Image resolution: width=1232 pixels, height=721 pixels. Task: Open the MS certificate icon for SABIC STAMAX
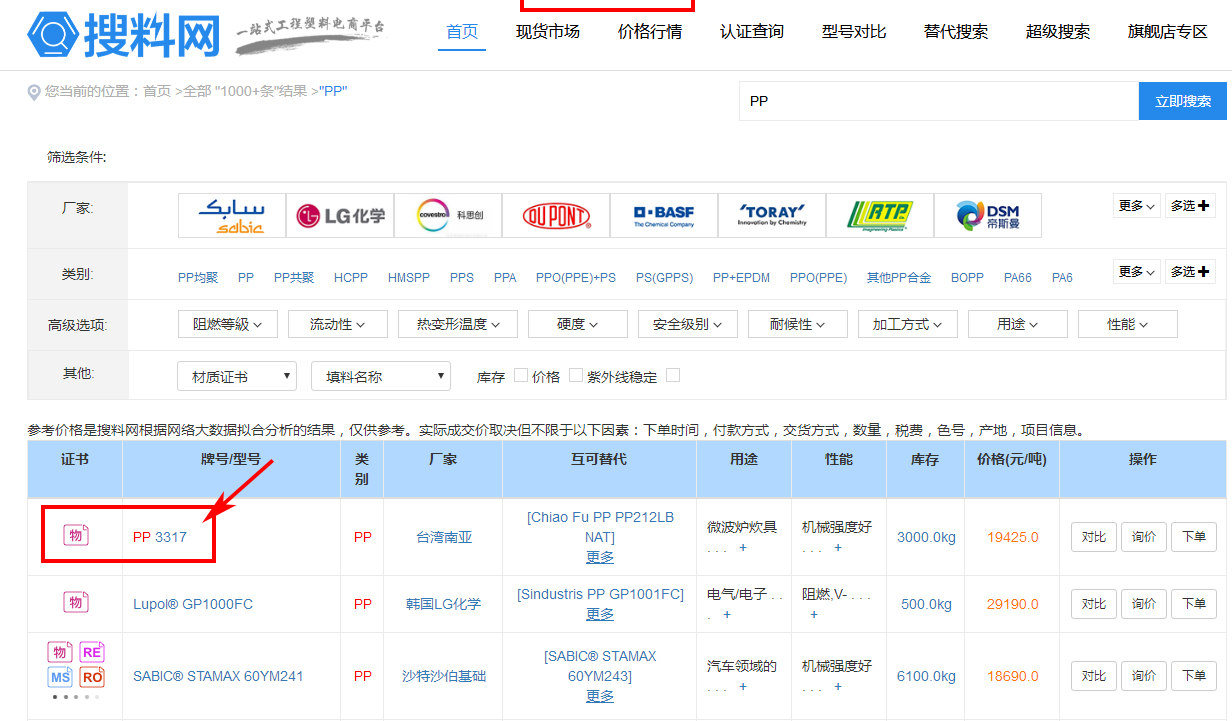pyautogui.click(x=60, y=677)
